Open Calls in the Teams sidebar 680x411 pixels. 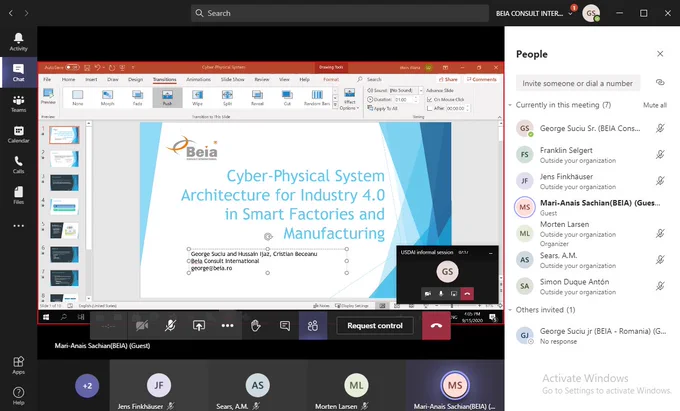(18, 165)
